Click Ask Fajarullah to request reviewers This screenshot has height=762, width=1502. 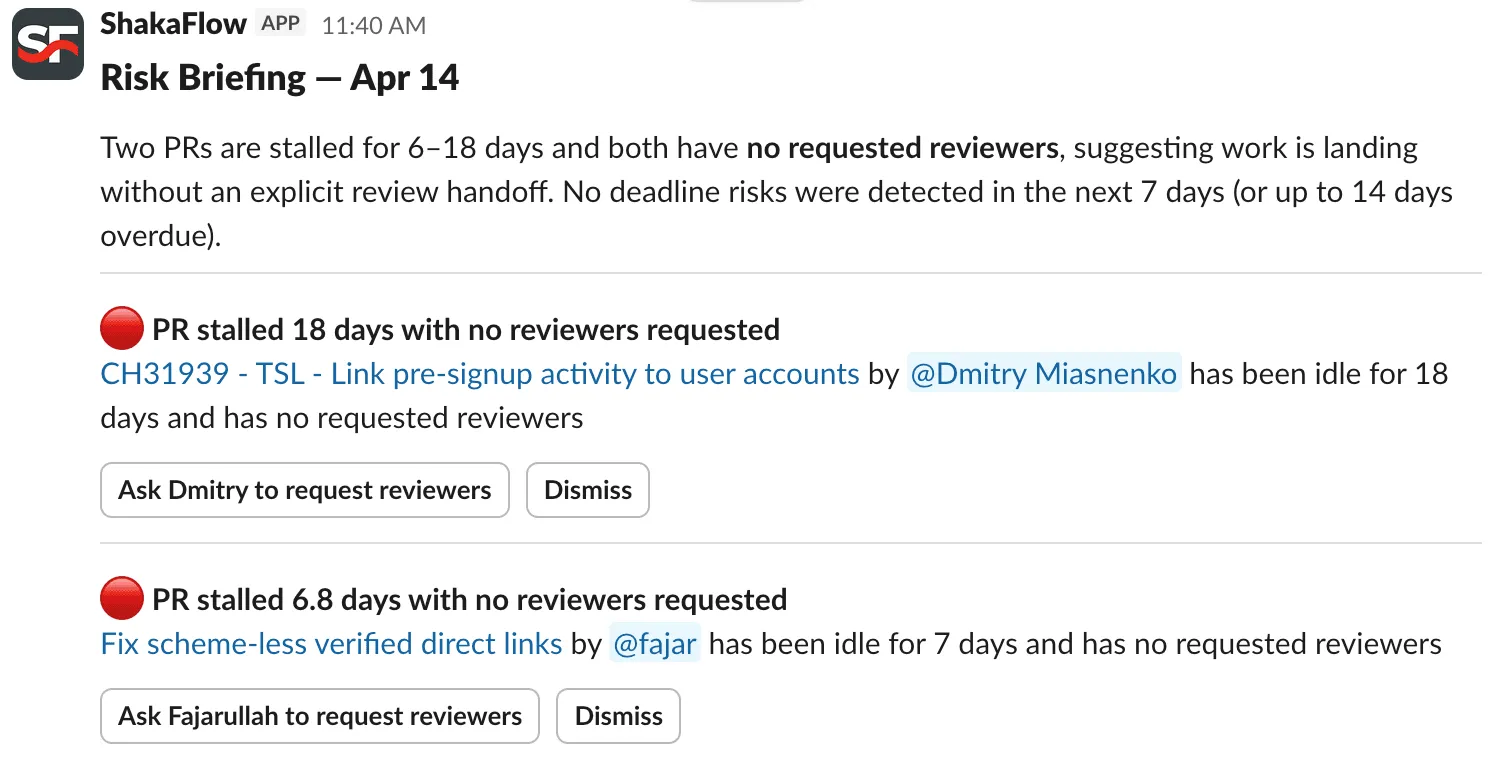pyautogui.click(x=319, y=716)
